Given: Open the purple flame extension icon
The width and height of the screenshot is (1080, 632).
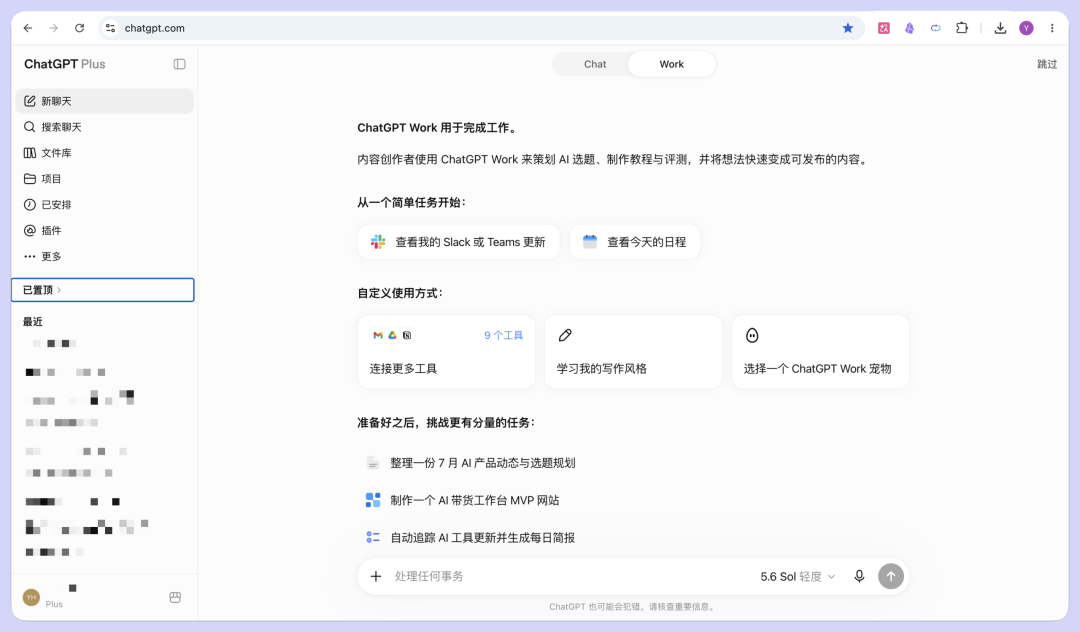Looking at the screenshot, I should point(910,28).
